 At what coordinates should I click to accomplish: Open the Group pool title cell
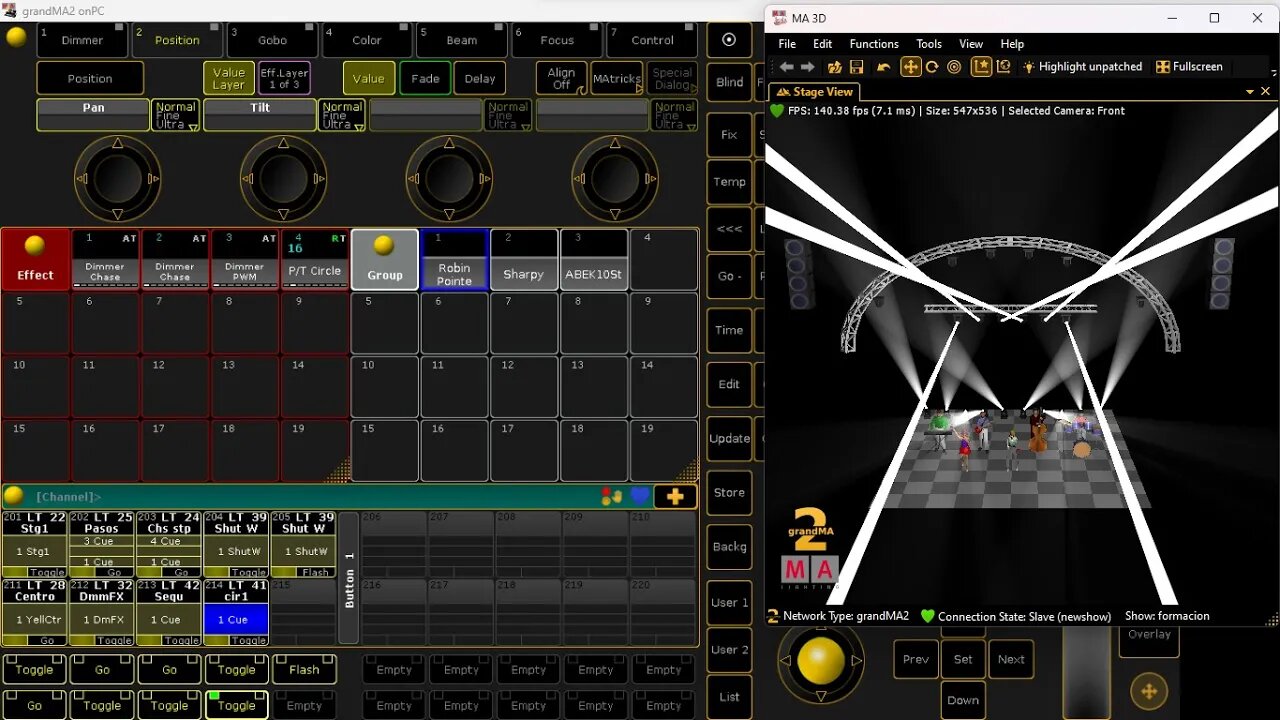coord(385,259)
